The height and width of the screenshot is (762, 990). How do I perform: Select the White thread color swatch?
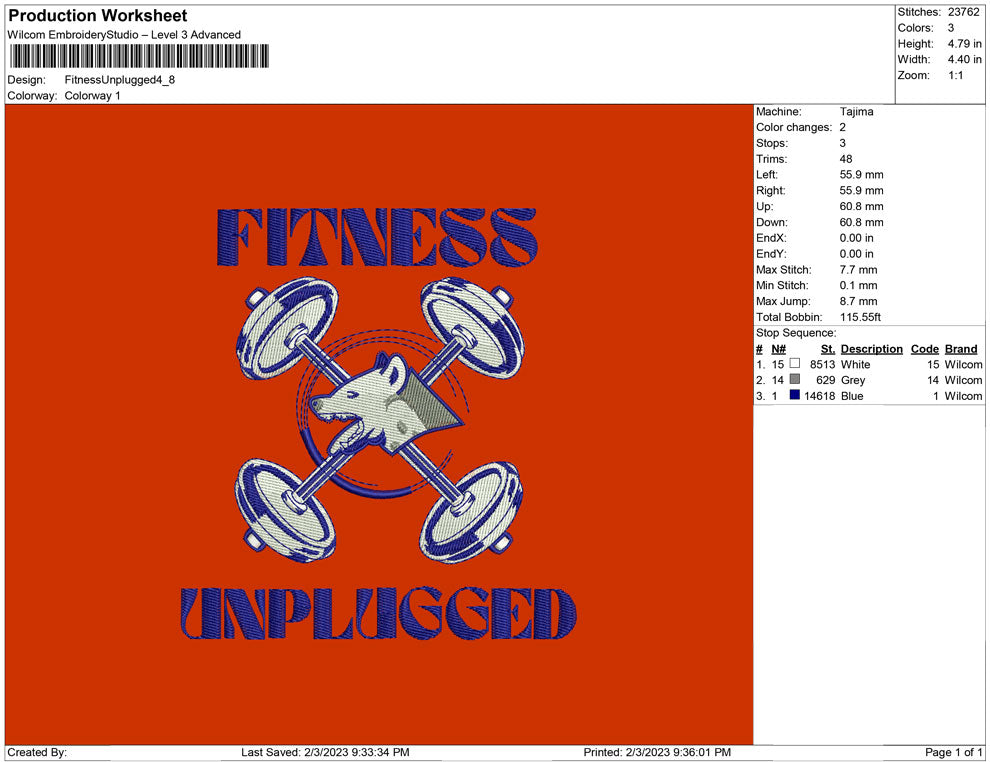click(796, 364)
